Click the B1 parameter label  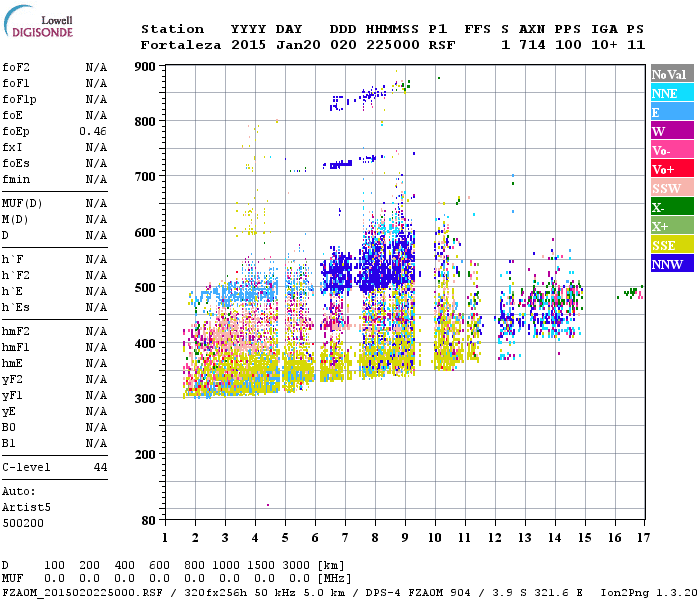point(9,443)
